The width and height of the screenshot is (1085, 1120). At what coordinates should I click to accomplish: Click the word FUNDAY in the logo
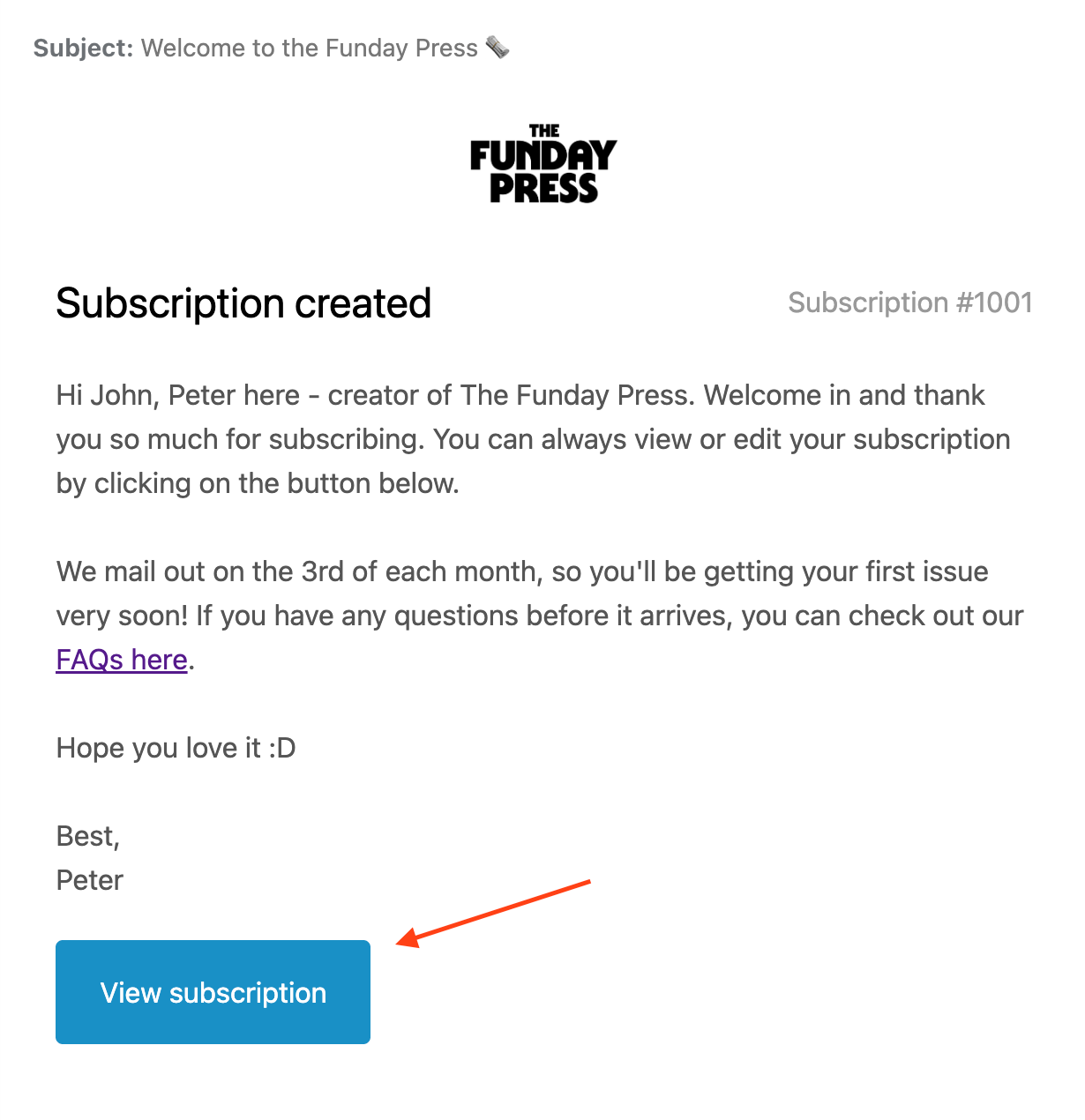[543, 156]
